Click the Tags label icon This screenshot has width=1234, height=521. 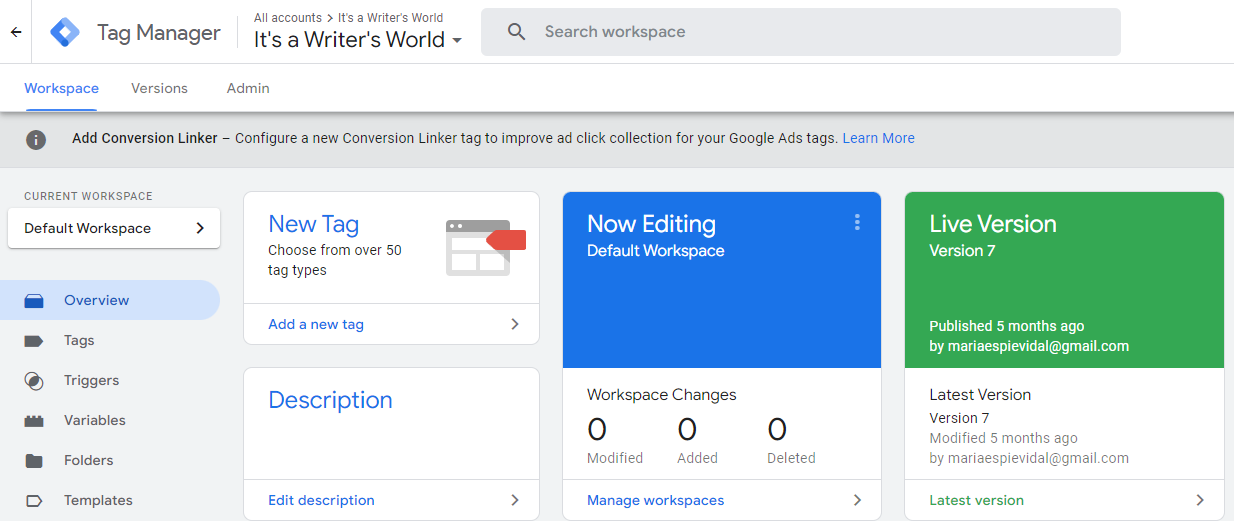[x=34, y=340]
